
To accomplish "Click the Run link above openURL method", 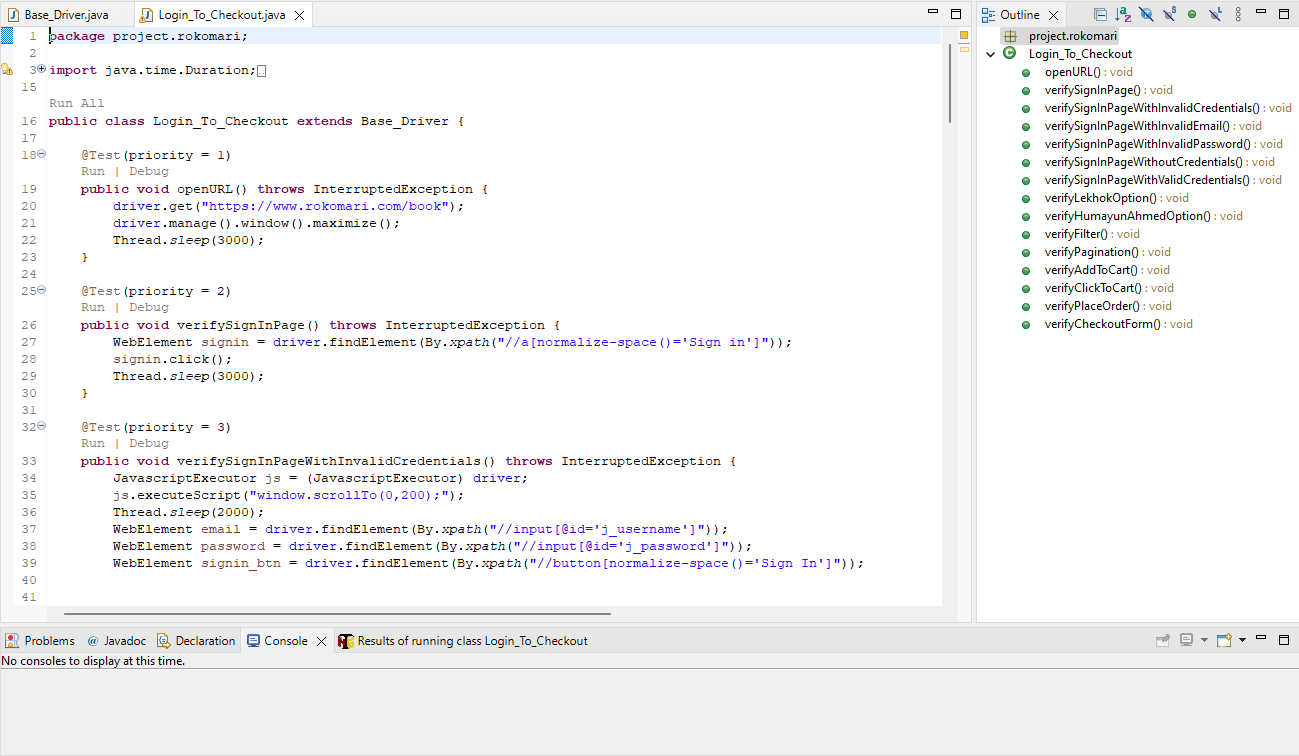I will coord(92,171).
